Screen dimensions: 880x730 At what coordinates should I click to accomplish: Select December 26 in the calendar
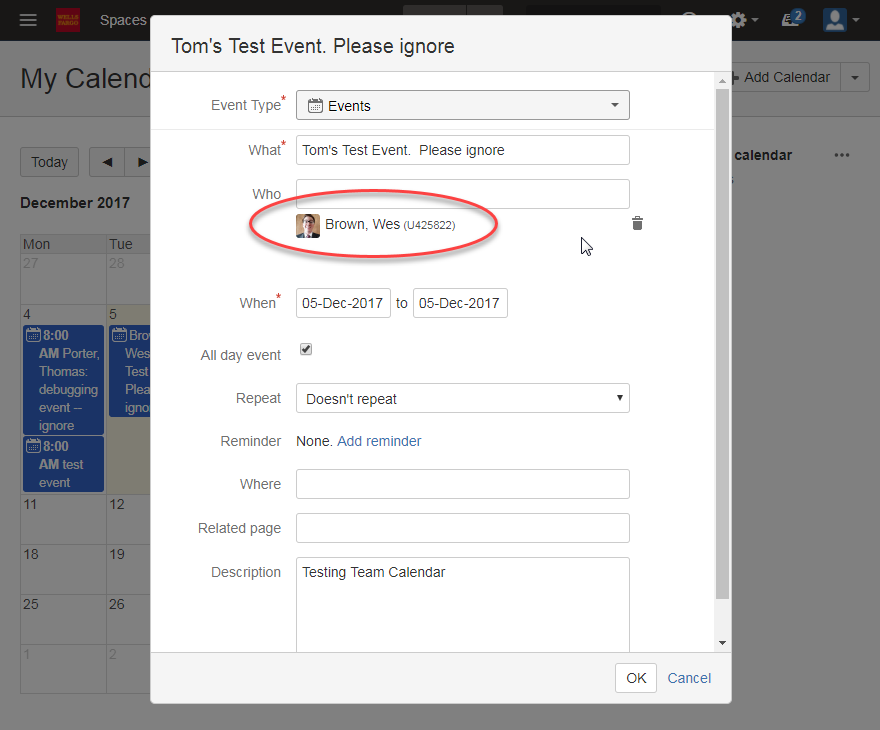(129, 619)
